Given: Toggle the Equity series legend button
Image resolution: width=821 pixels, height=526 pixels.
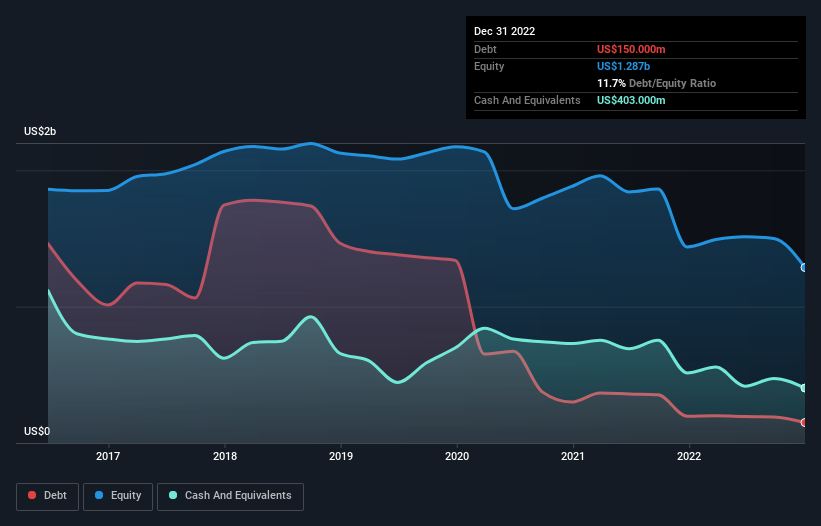Looking at the screenshot, I should [118, 496].
